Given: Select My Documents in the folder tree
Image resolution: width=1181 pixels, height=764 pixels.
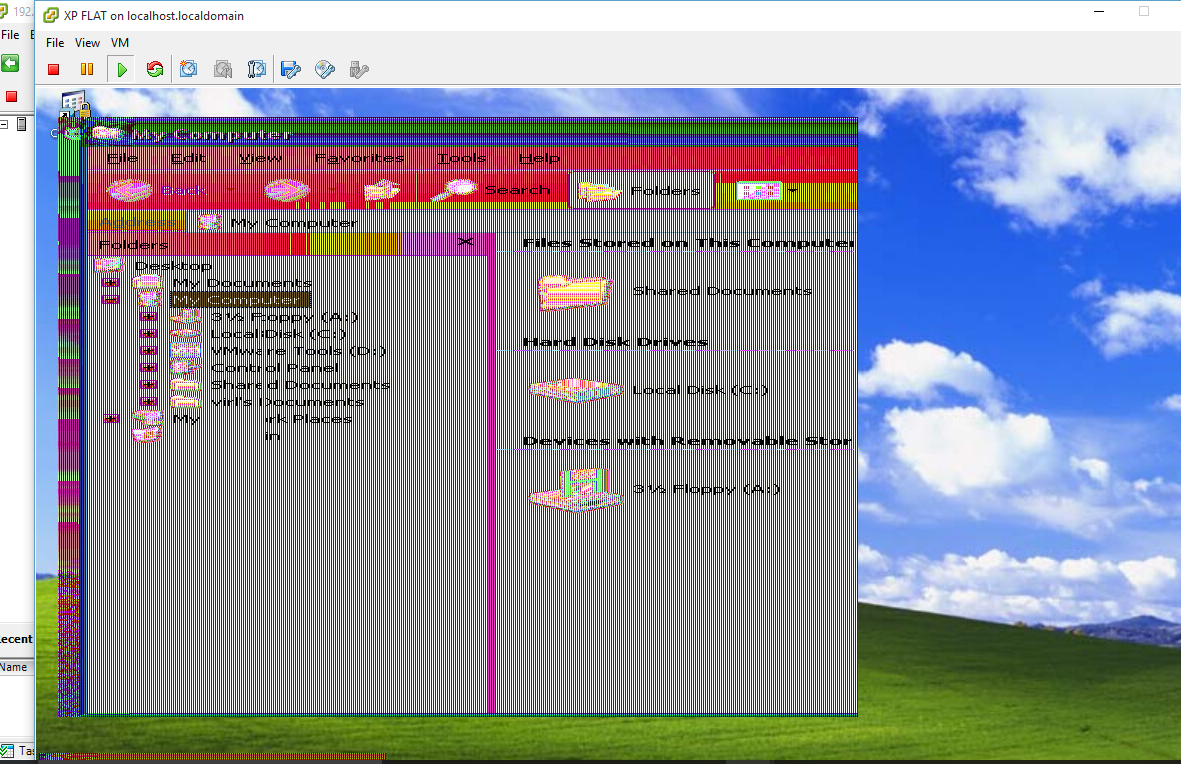Looking at the screenshot, I should coord(242,283).
